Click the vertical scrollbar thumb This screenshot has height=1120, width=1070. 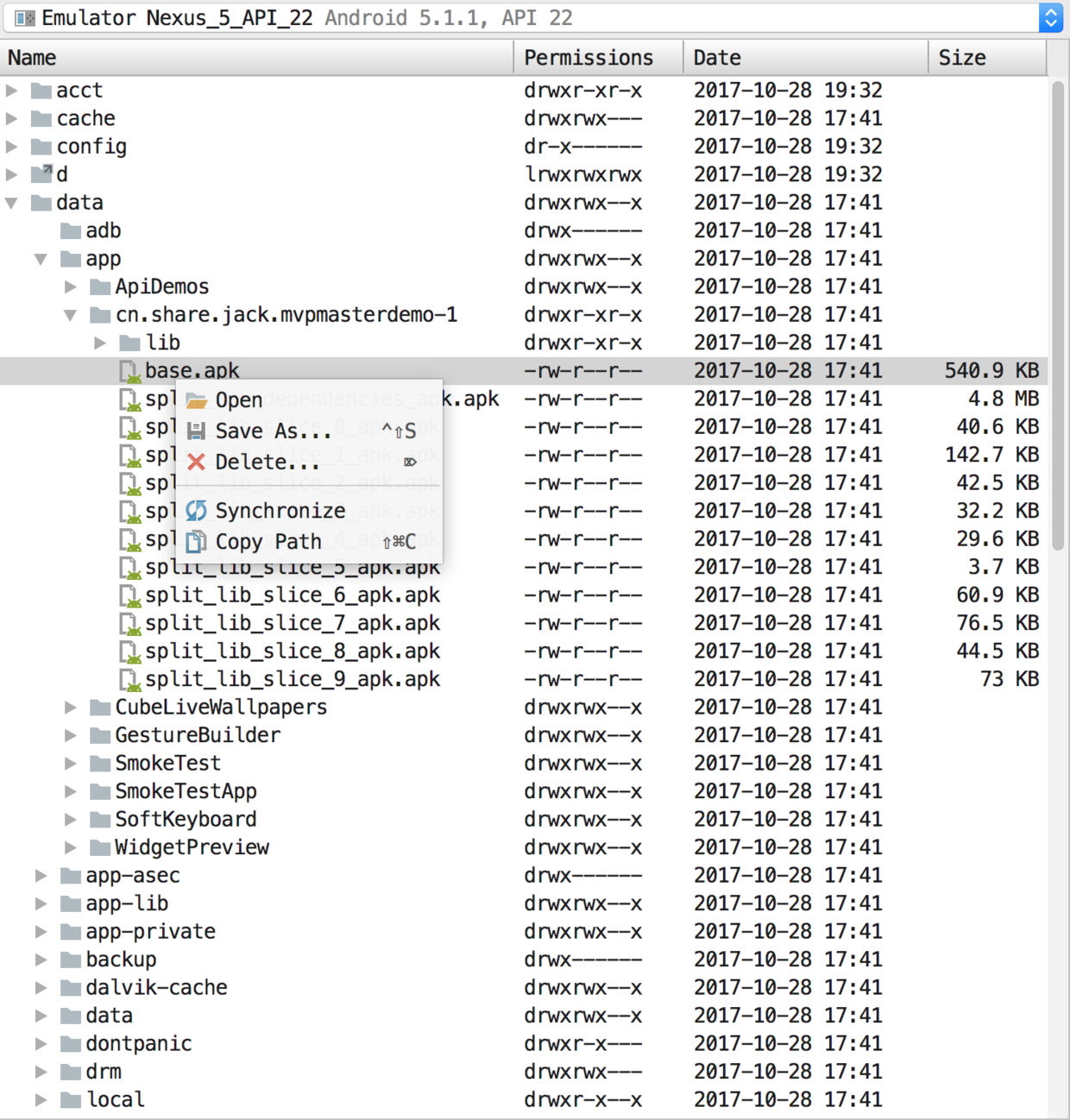1058,315
